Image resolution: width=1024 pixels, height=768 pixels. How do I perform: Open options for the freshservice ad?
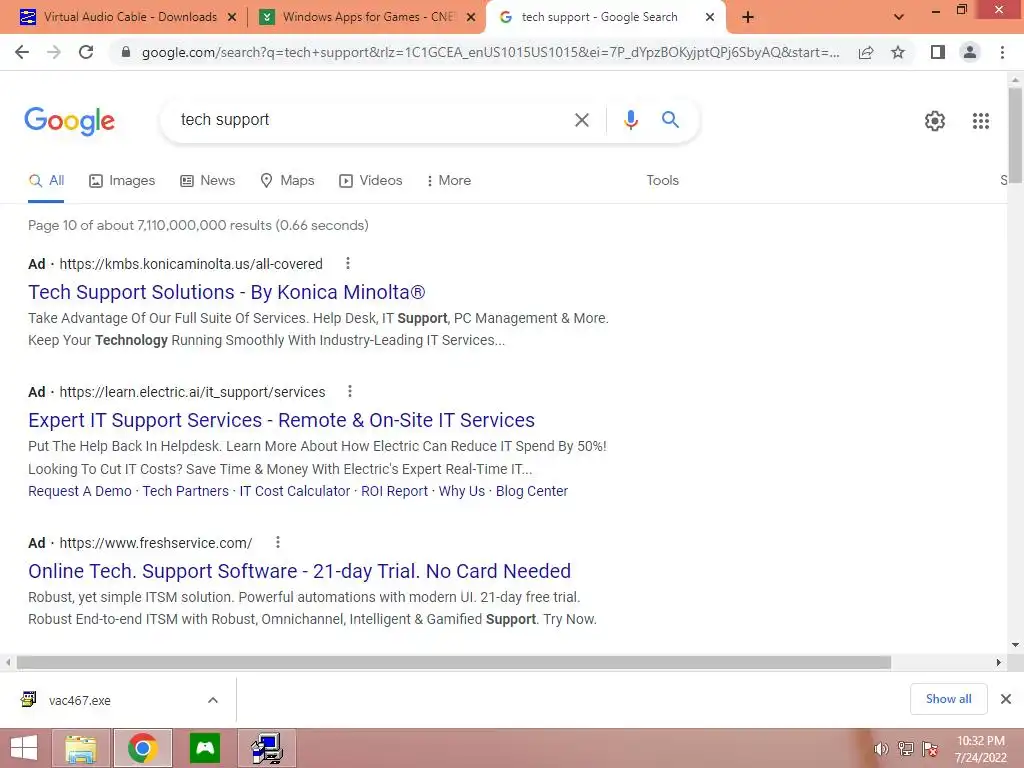(278, 542)
